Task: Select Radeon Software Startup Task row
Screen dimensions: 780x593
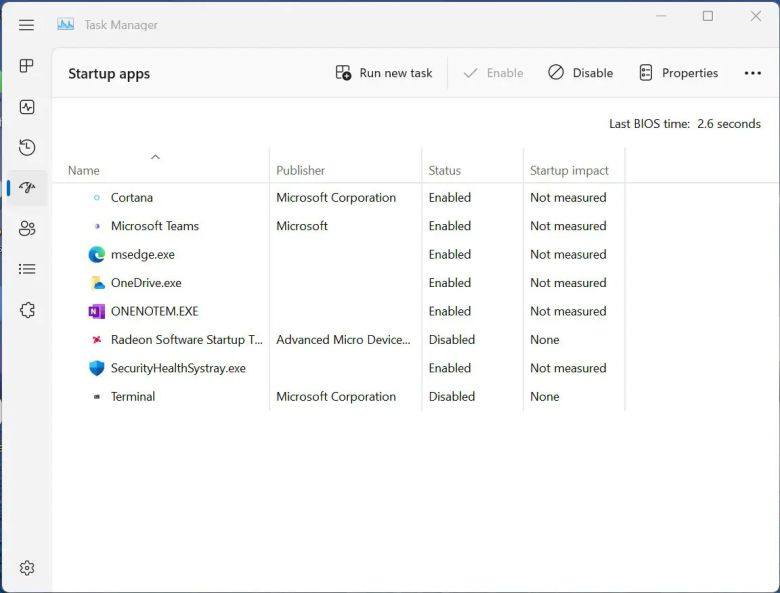Action: pyautogui.click(x=186, y=340)
